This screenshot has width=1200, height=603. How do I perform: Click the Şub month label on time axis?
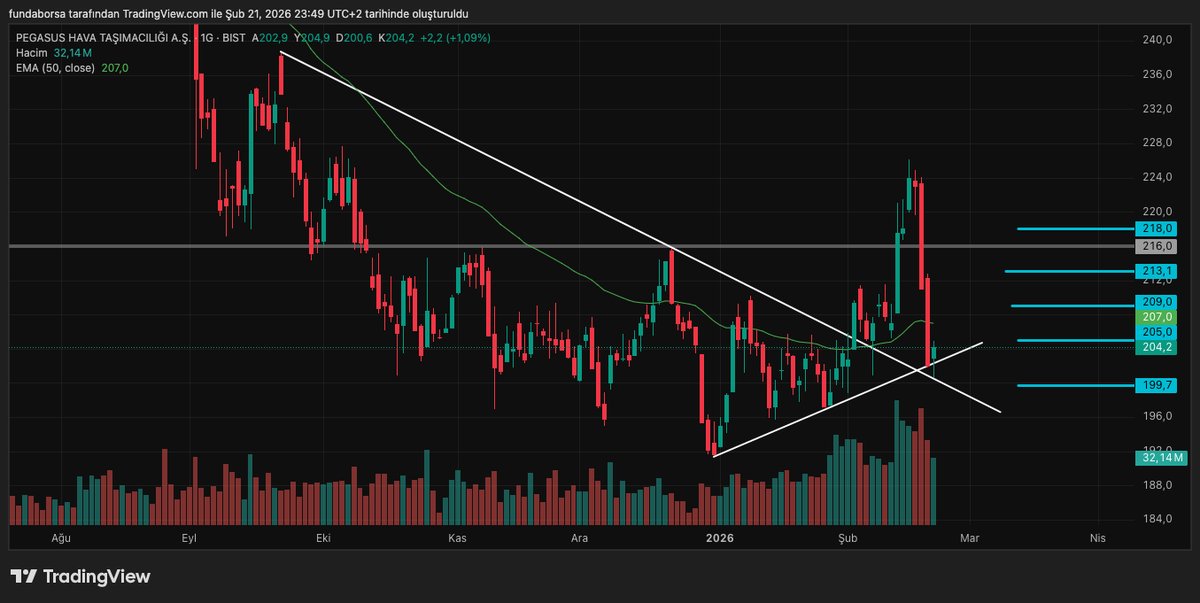(848, 538)
